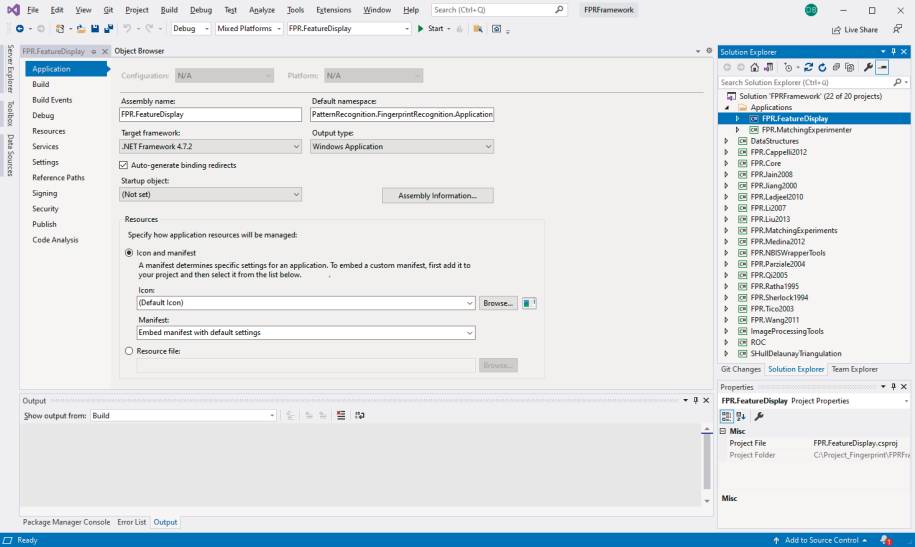Click the Assembly name input field
The width and height of the screenshot is (915, 547).
(211, 114)
